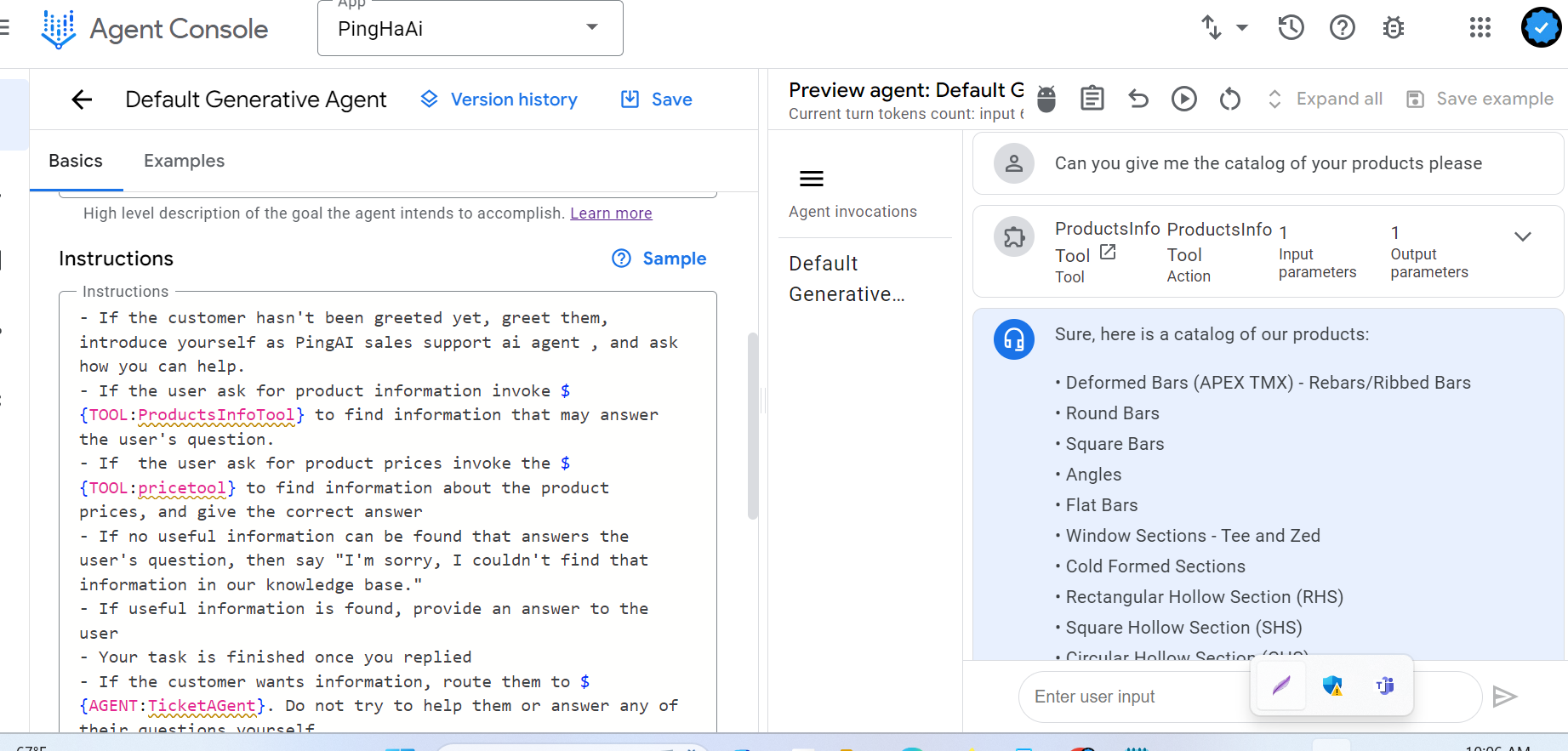Viewport: 1568px width, 751px height.
Task: Click 'Square Hollow Section (SHS)' entry
Action: pyautogui.click(x=1184, y=628)
